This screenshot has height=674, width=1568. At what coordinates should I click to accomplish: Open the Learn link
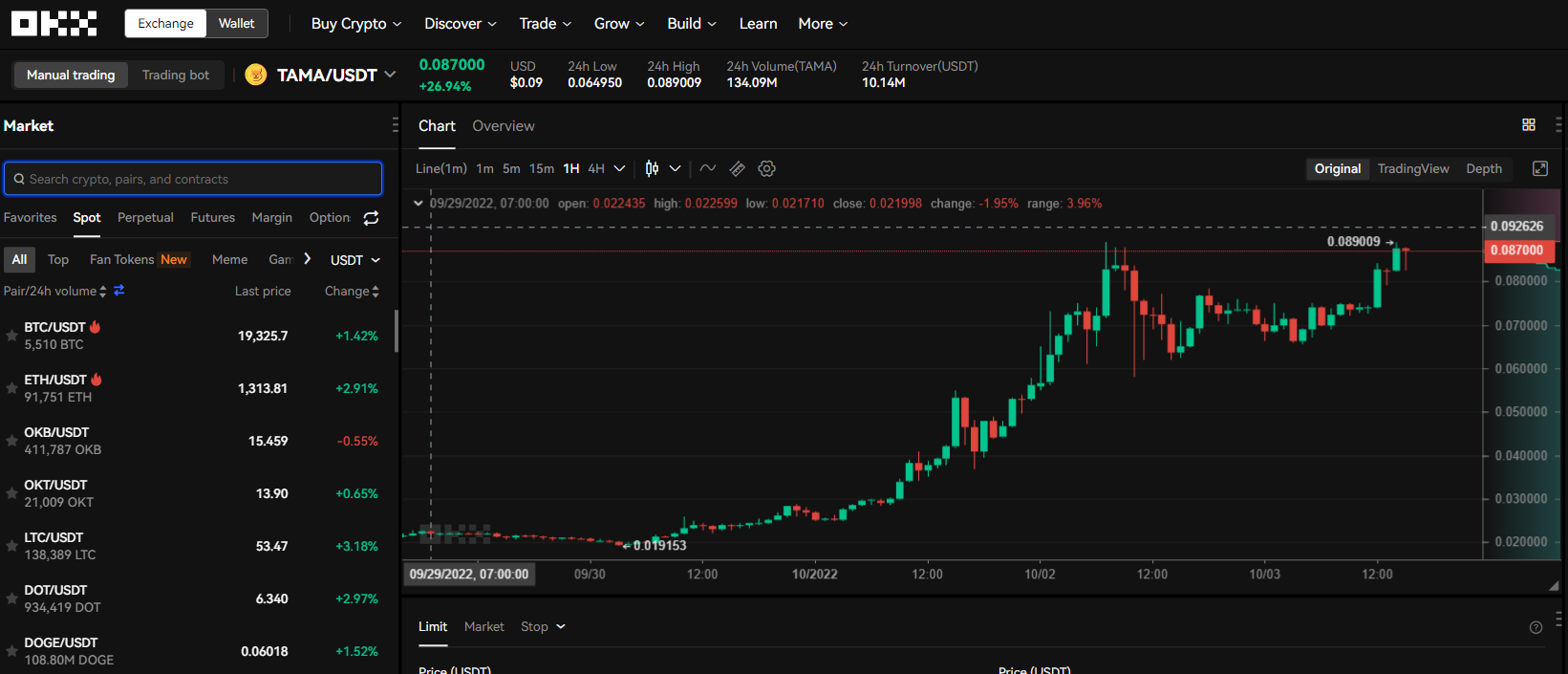click(x=758, y=23)
